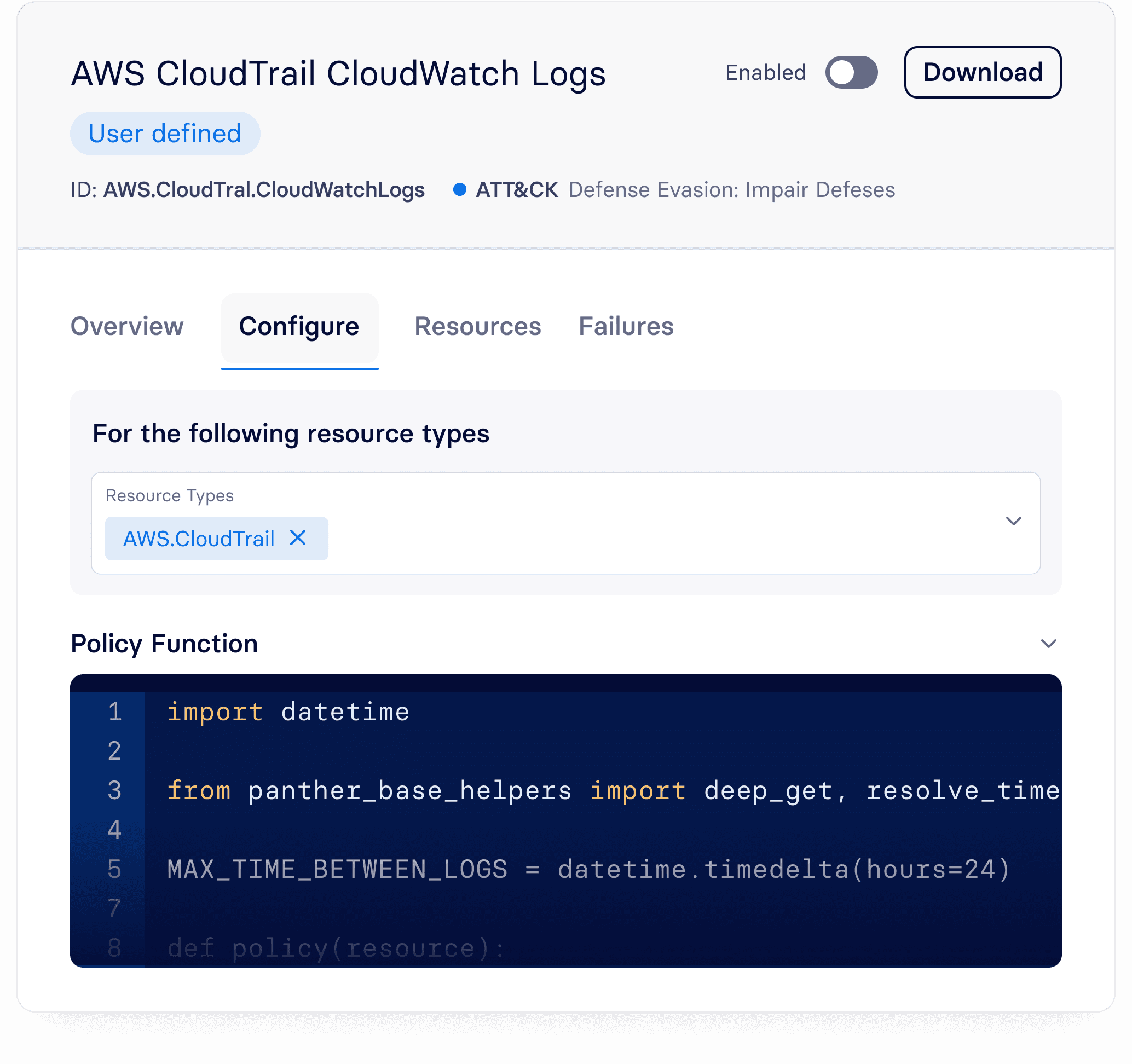Remove the AWS.CloudTrail resource type chip

[x=298, y=538]
